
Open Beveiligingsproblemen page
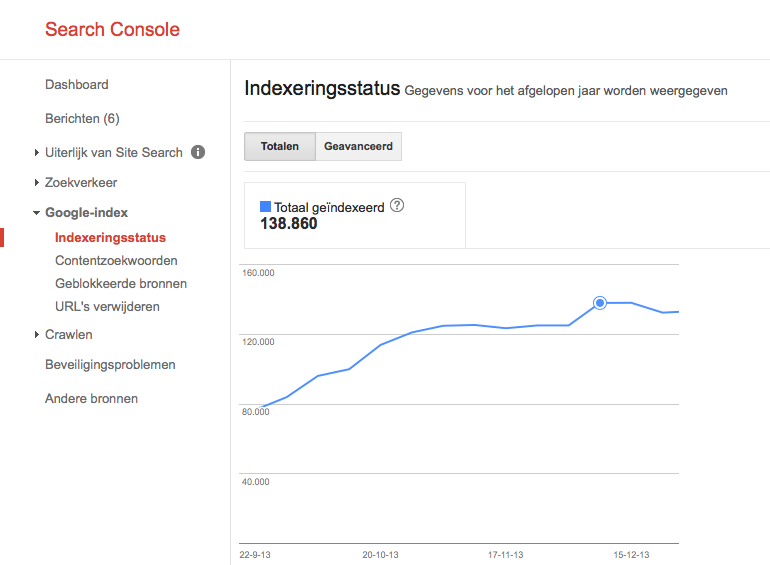[x=110, y=365]
